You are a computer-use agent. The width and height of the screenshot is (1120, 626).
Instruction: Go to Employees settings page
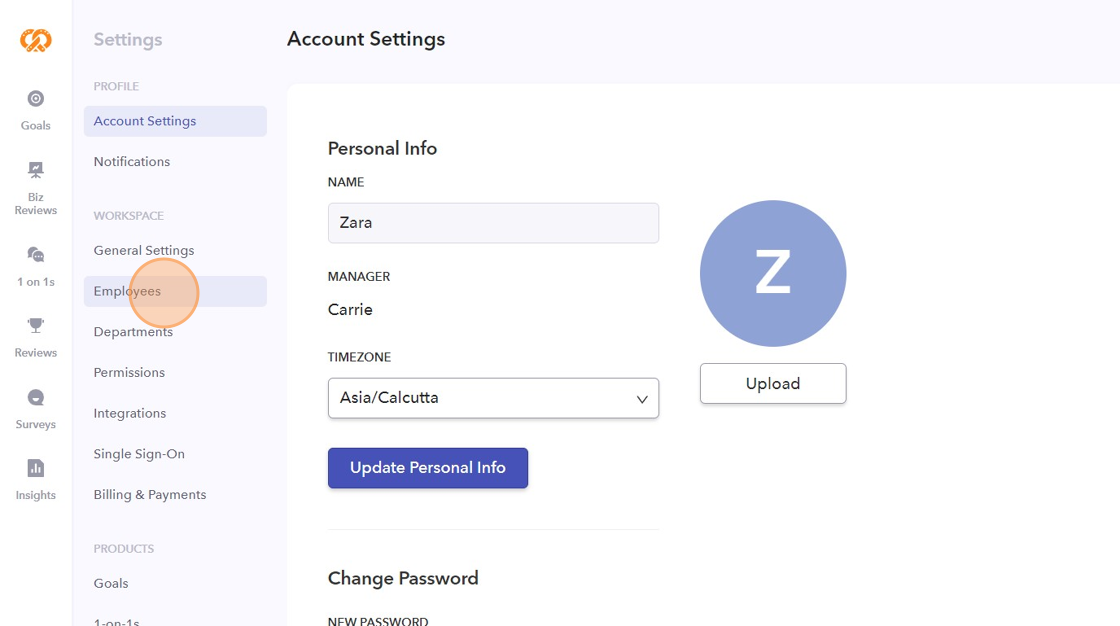[x=128, y=292]
